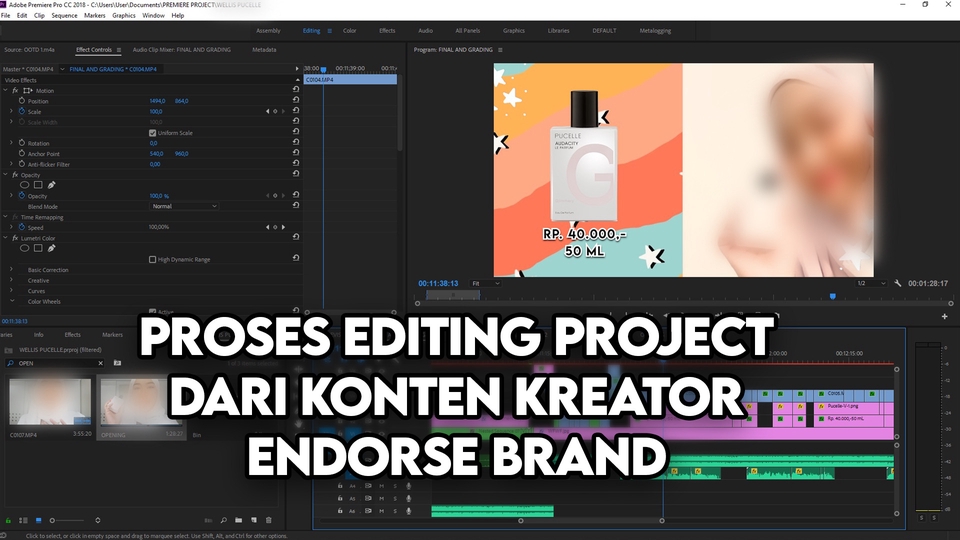Switch to Effects tab in project panel
960x540 pixels.
[72, 335]
